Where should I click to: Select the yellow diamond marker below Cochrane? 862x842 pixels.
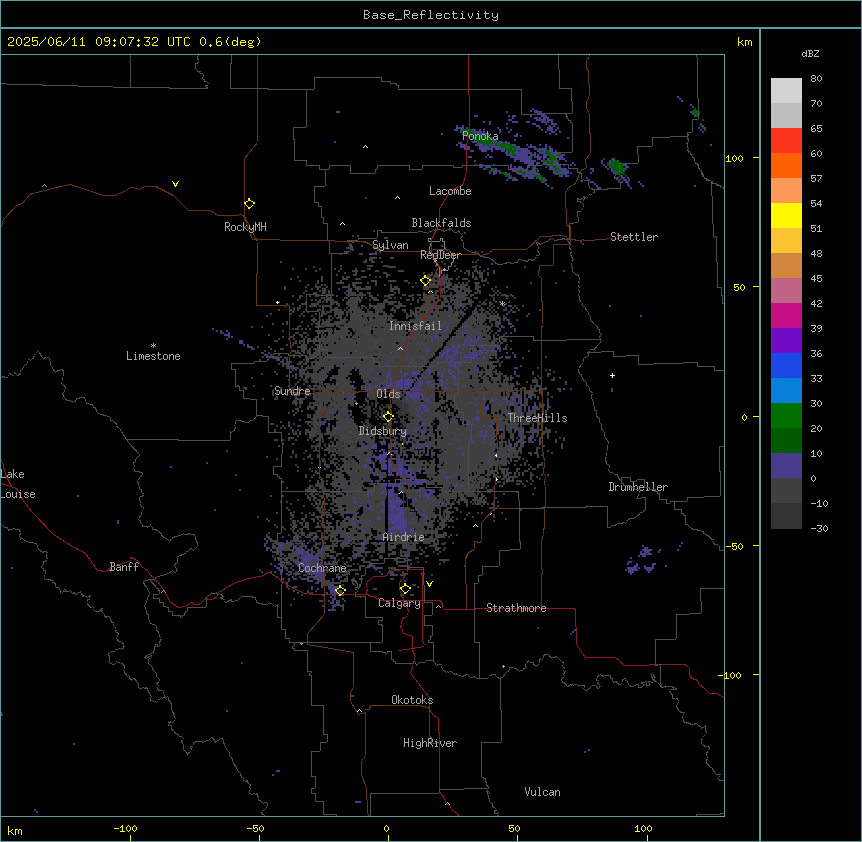(340, 590)
